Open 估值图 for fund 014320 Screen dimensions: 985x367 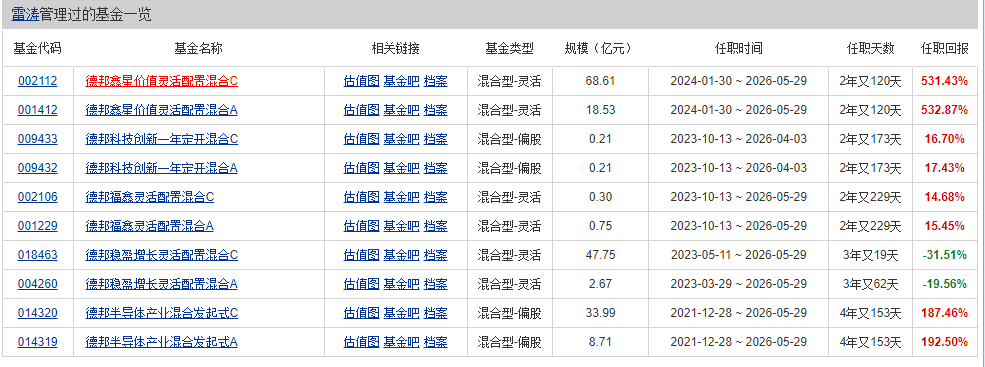click(361, 313)
